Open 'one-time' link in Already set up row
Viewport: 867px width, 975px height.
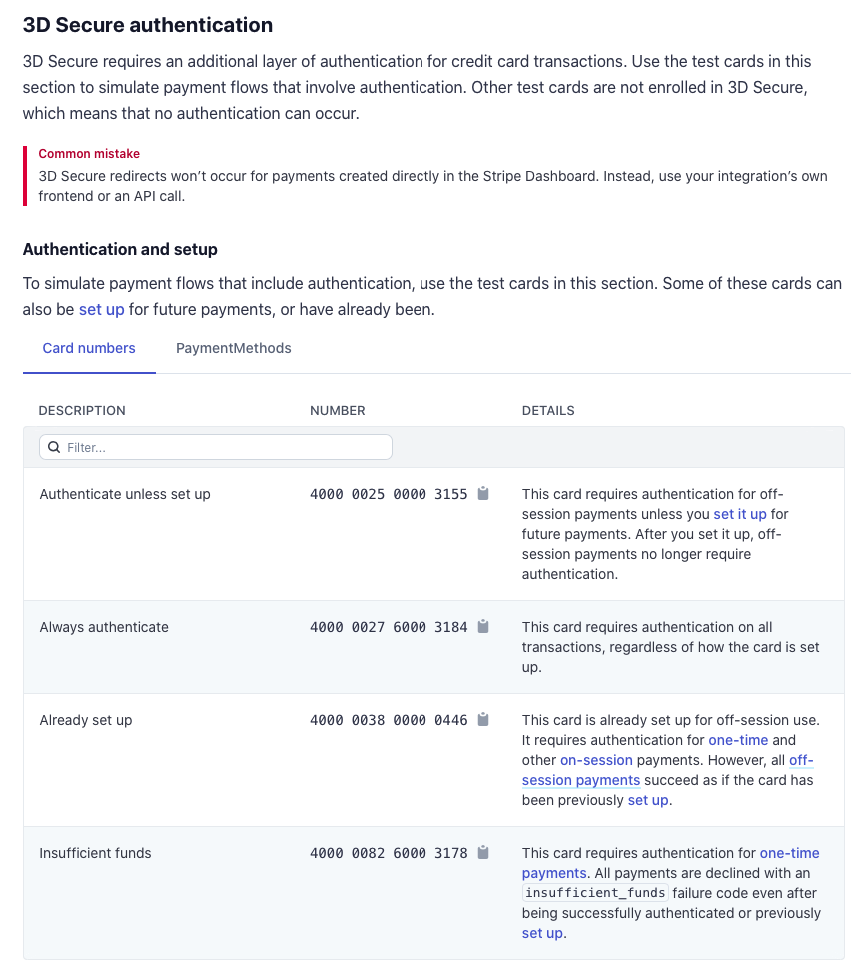point(738,740)
